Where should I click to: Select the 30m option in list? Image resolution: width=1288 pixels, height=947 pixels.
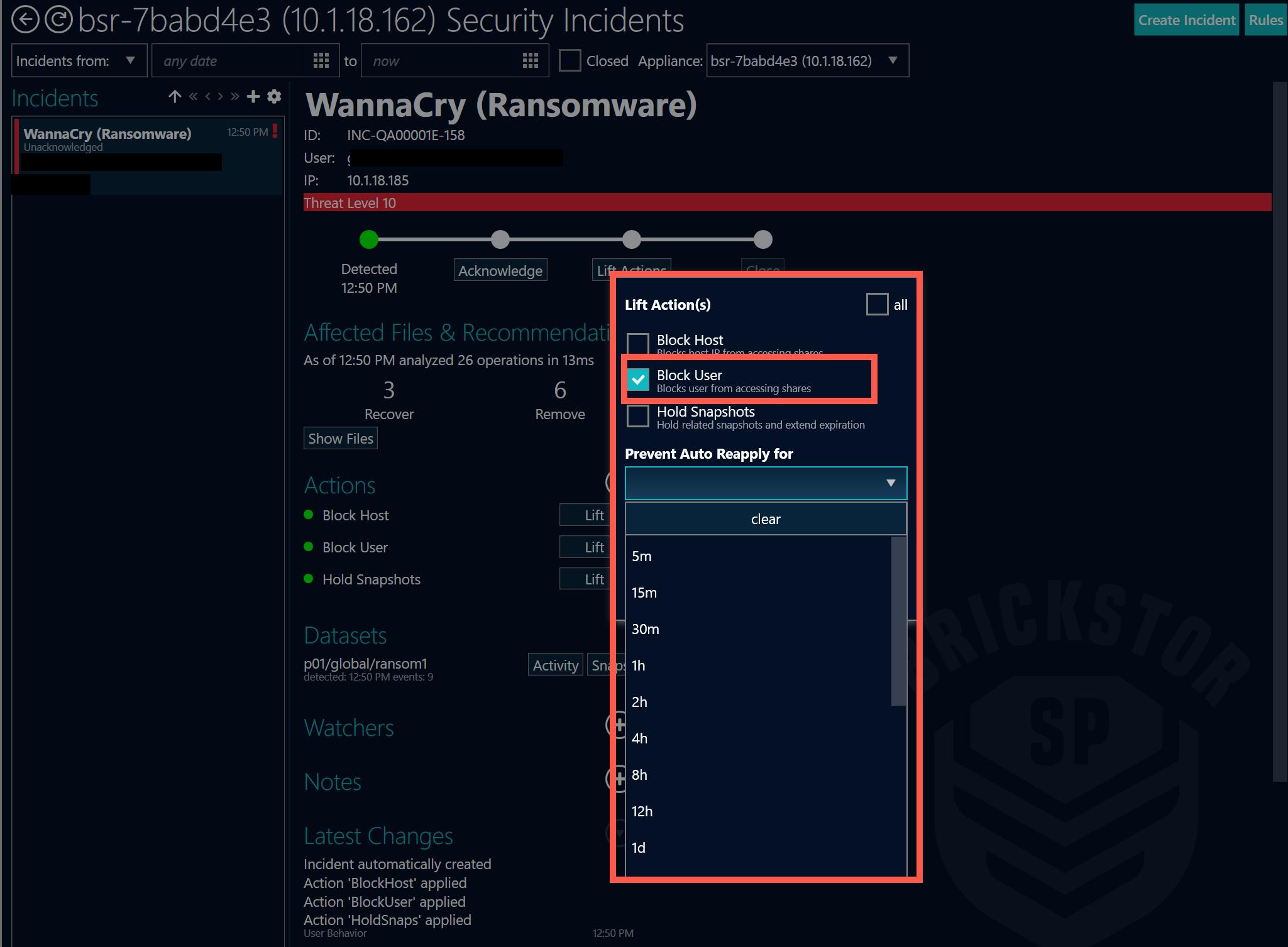(x=646, y=629)
